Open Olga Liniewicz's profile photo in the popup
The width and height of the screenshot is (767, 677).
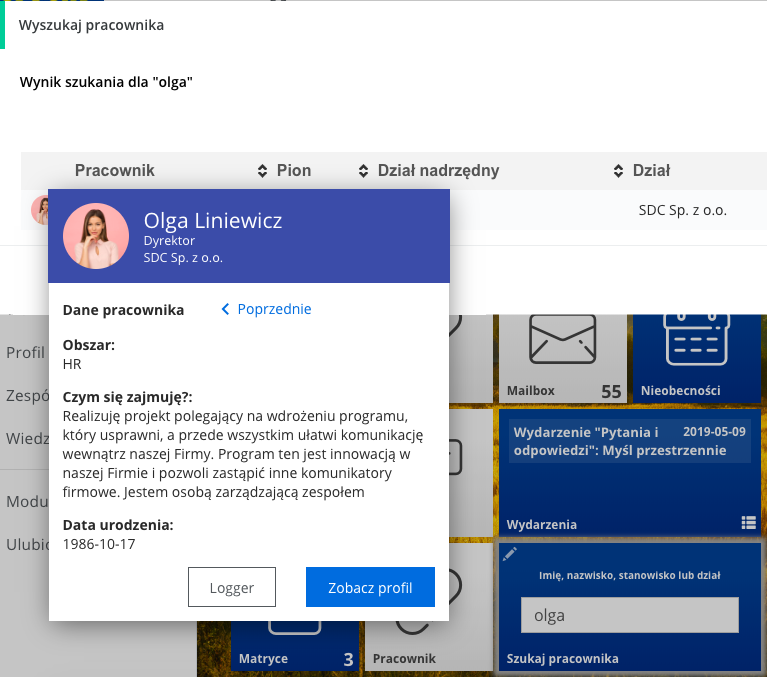[x=96, y=236]
